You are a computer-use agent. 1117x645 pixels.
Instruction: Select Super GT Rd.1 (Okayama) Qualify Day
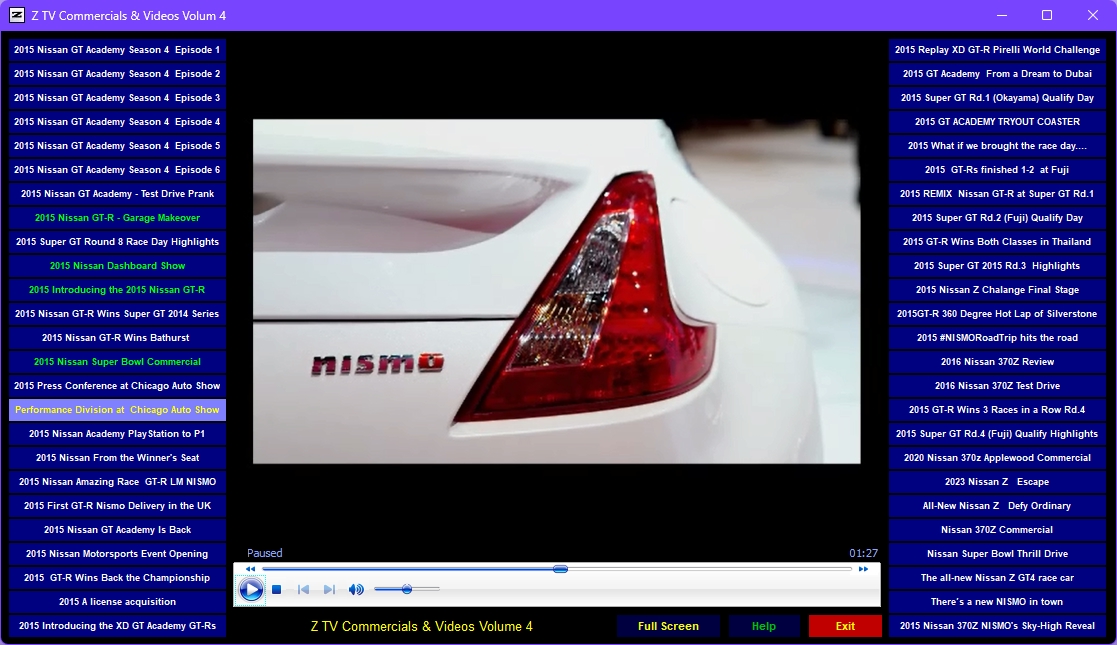[997, 98]
